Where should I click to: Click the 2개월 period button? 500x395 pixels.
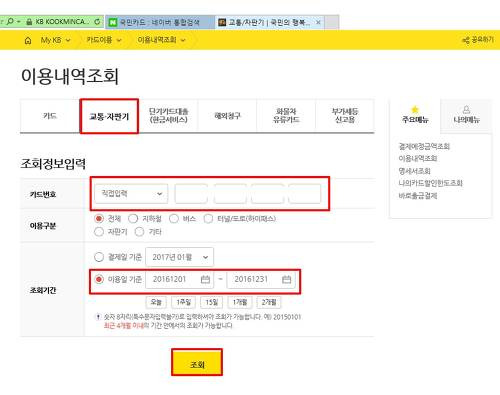(x=269, y=302)
